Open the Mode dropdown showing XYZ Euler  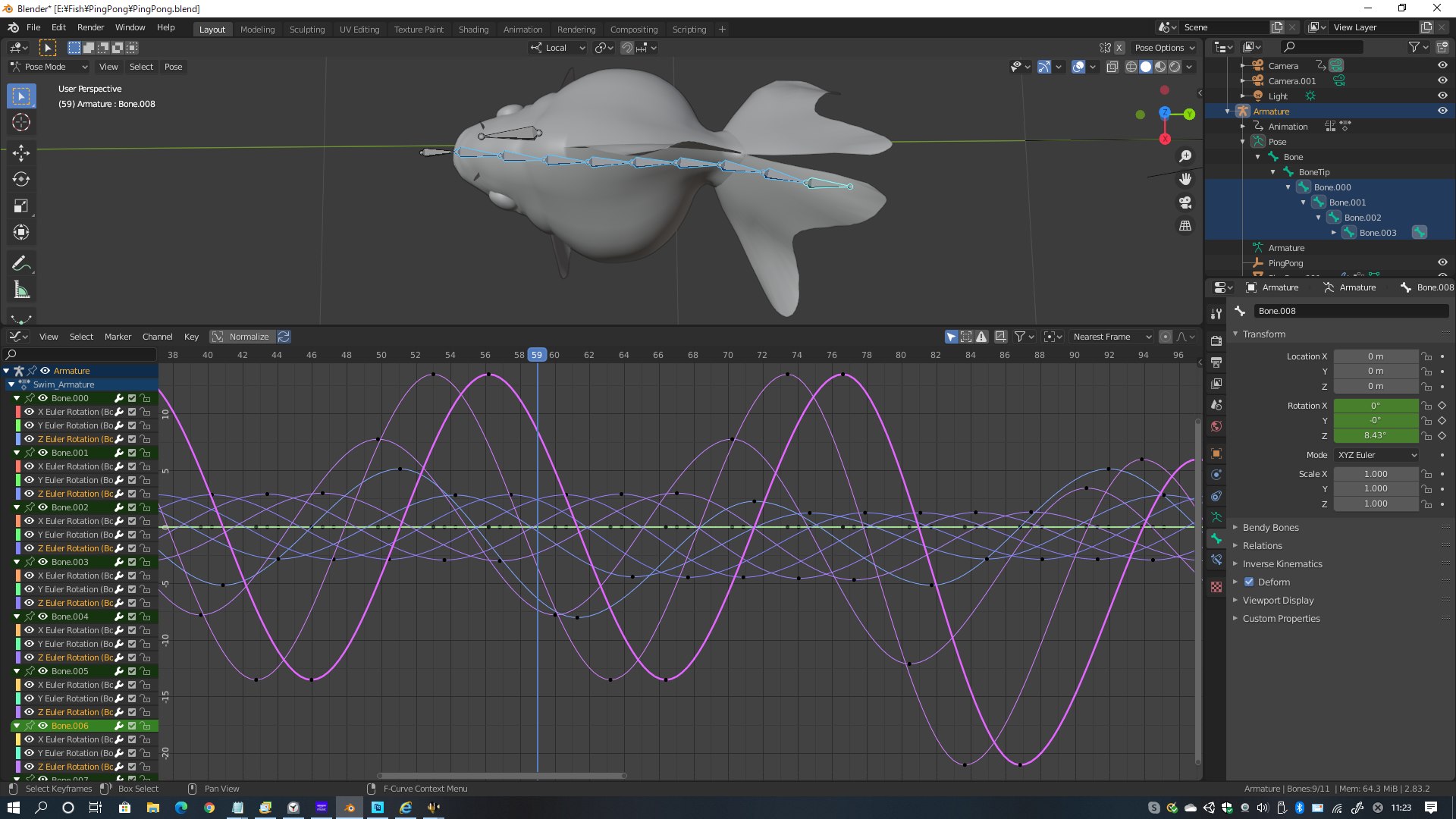coord(1376,454)
